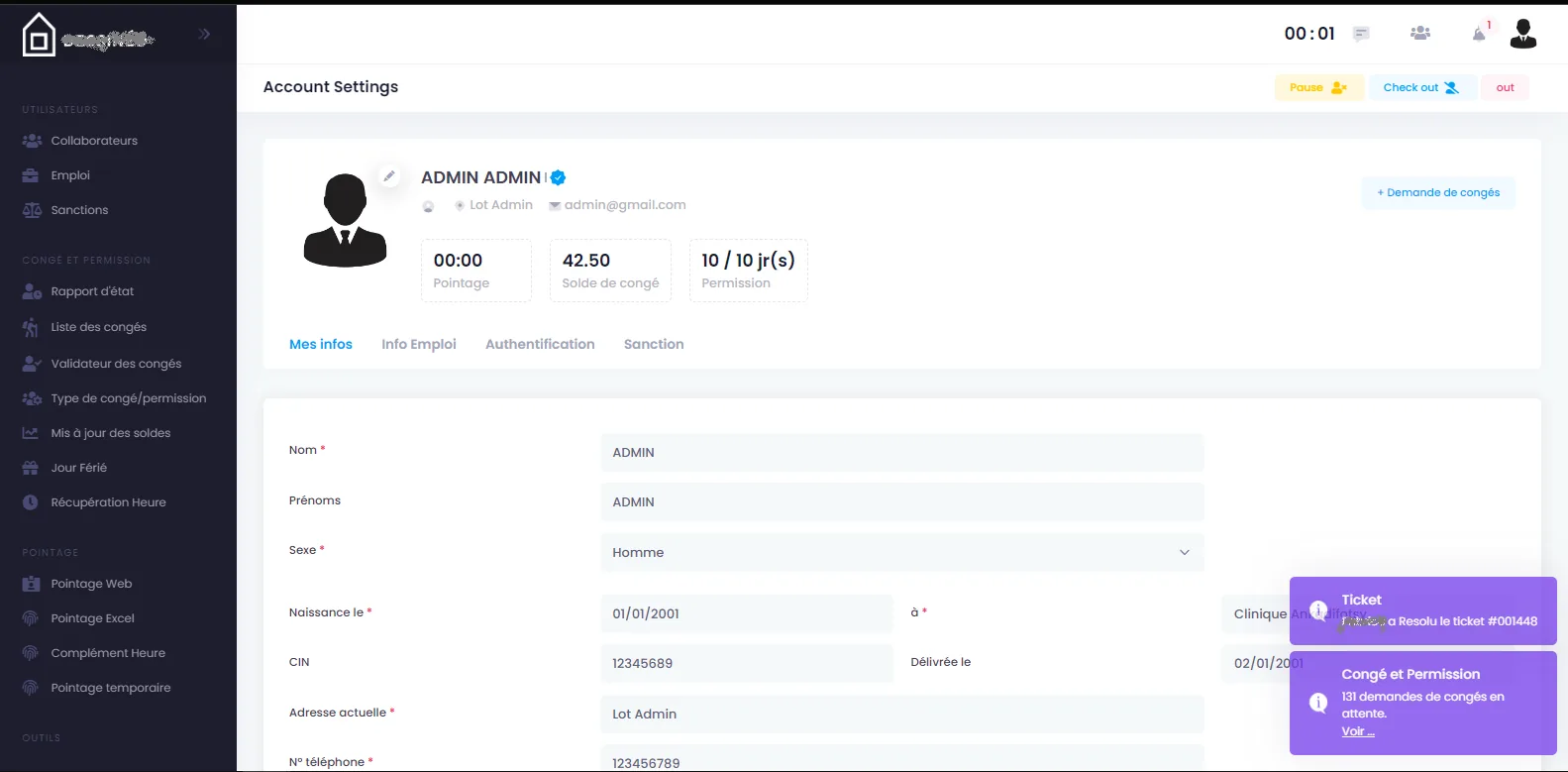
Task: Click the CIN input field
Action: (747, 663)
